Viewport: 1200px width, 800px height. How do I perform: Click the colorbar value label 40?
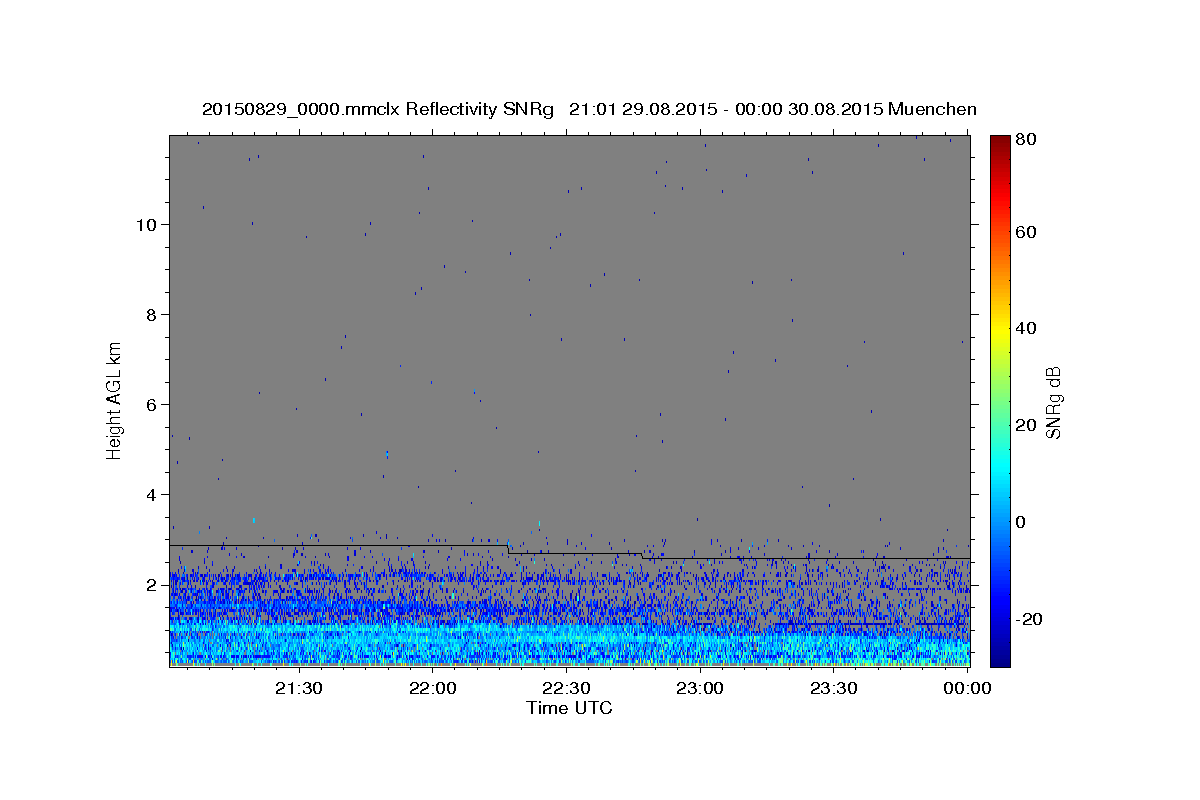coord(1025,328)
